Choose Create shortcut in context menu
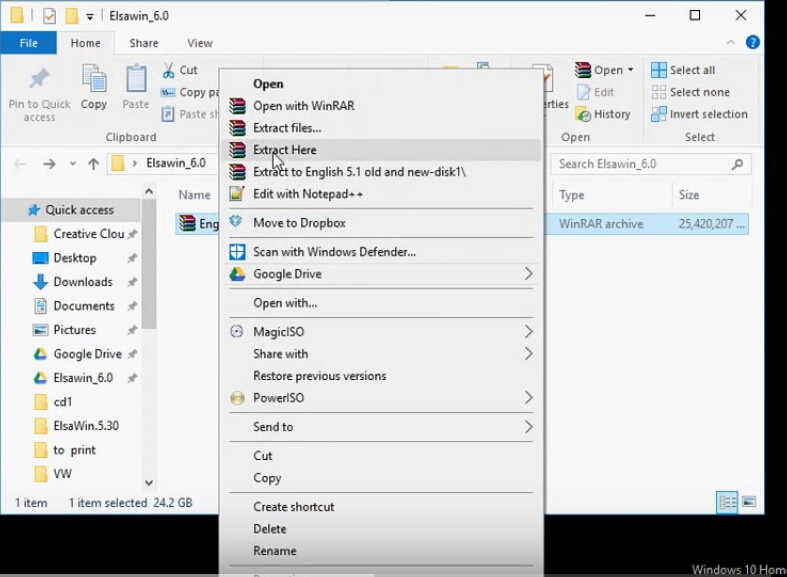The width and height of the screenshot is (787, 577). click(381, 507)
